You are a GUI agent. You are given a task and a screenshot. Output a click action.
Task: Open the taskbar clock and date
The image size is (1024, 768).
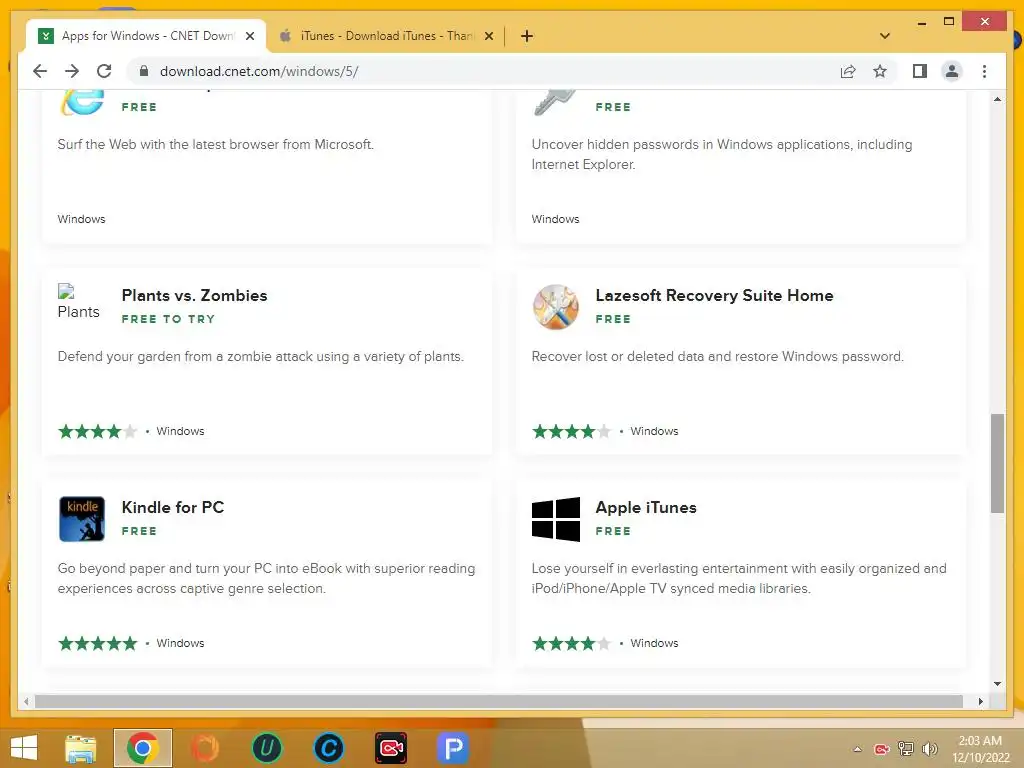coord(981,749)
